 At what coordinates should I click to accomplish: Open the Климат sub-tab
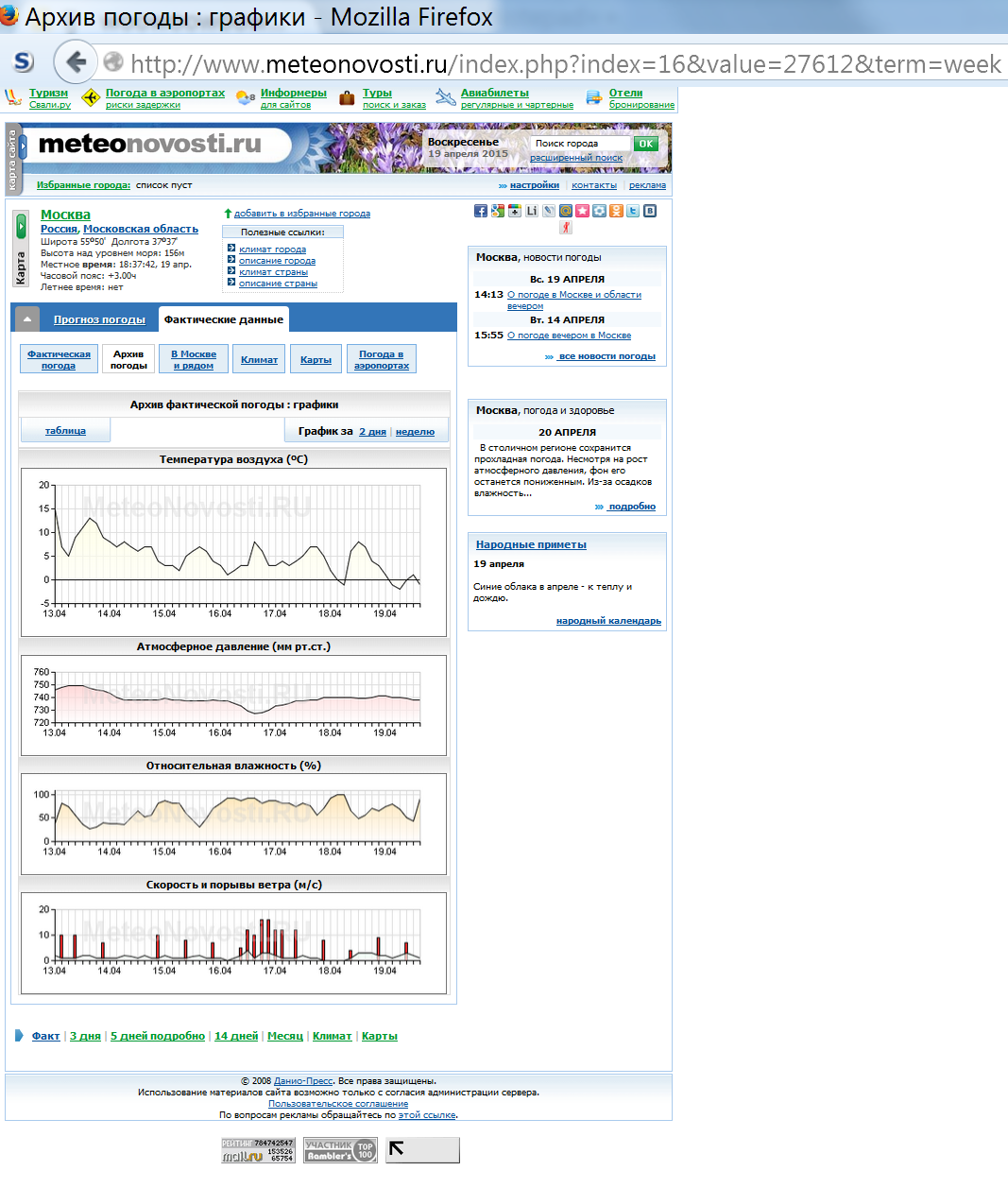[259, 359]
